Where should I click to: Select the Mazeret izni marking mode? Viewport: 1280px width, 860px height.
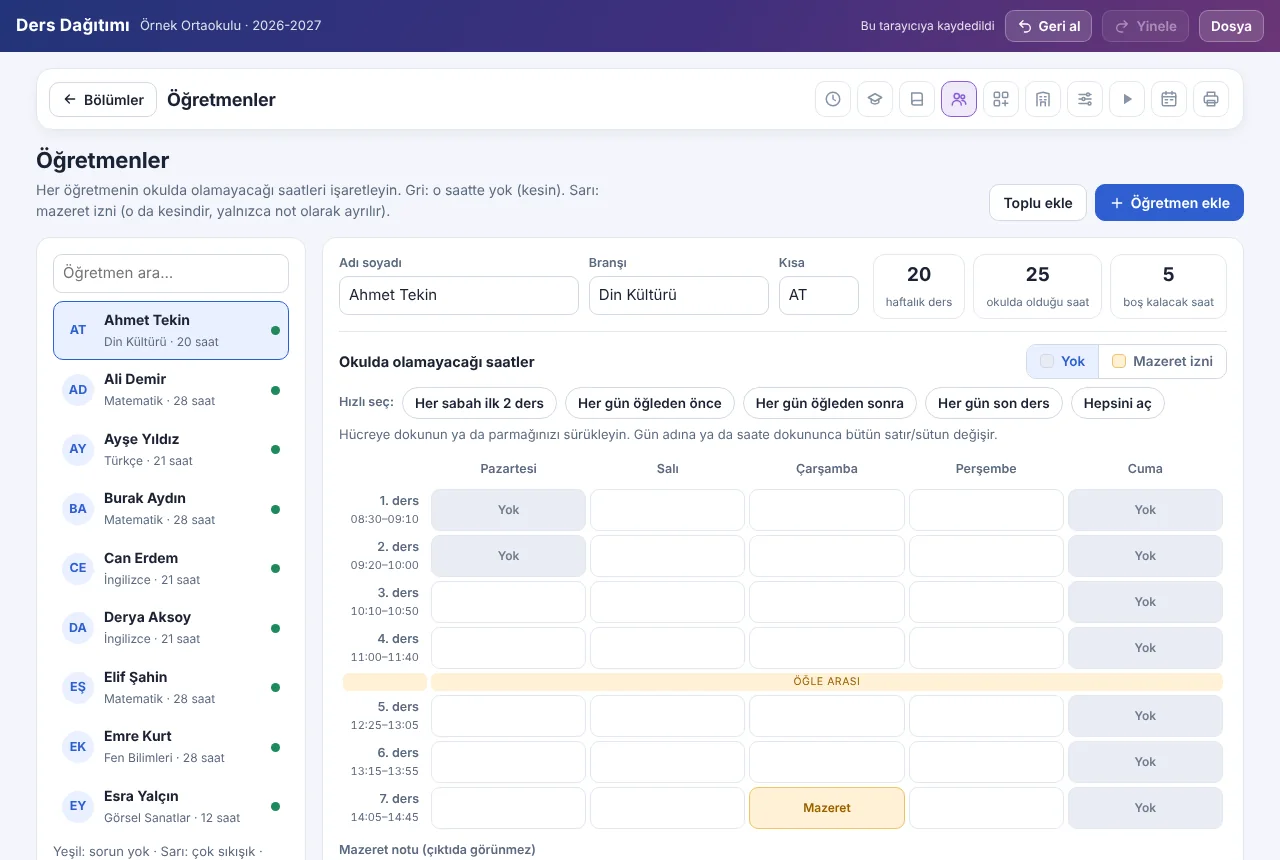coord(1162,361)
